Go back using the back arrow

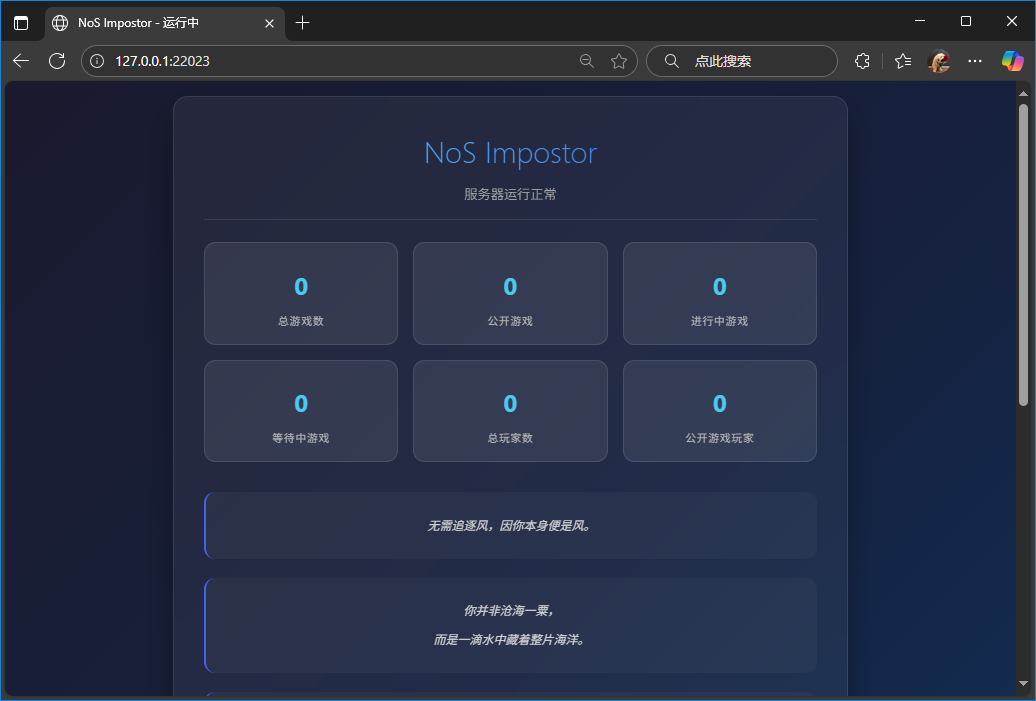coord(20,61)
